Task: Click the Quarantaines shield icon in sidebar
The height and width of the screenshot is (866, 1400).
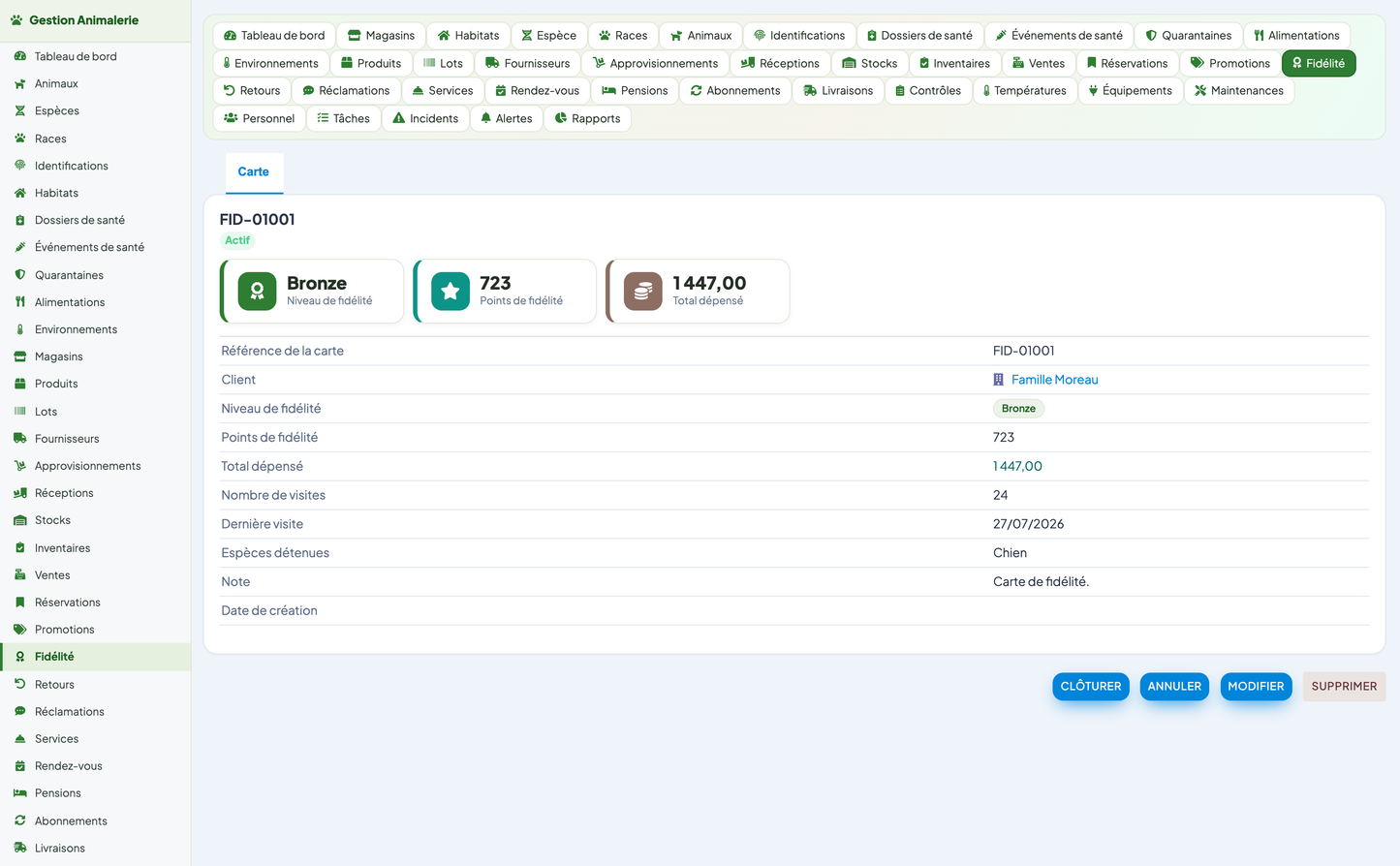Action: 20,275
